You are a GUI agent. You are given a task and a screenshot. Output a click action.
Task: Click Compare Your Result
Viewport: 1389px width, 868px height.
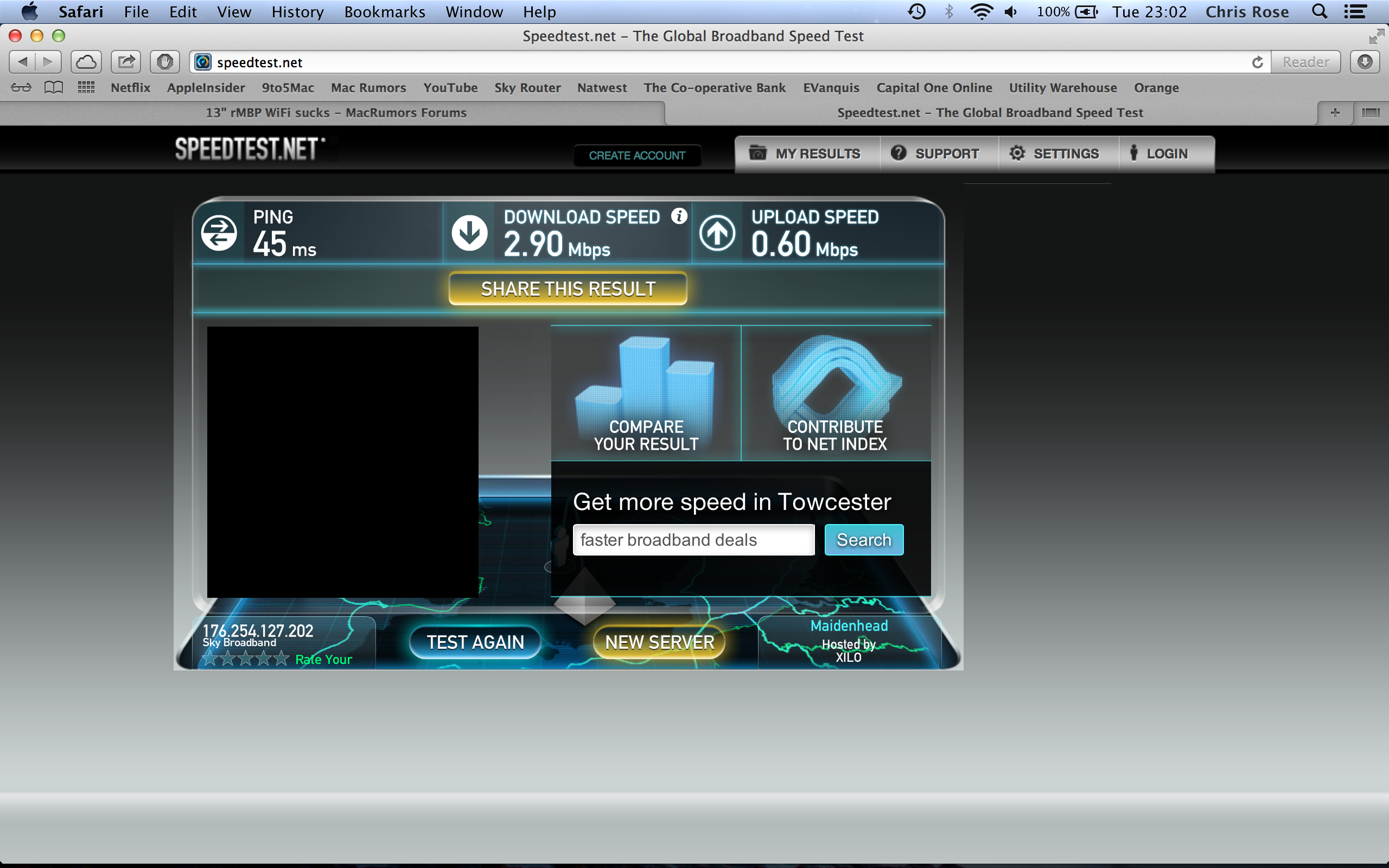tap(646, 393)
